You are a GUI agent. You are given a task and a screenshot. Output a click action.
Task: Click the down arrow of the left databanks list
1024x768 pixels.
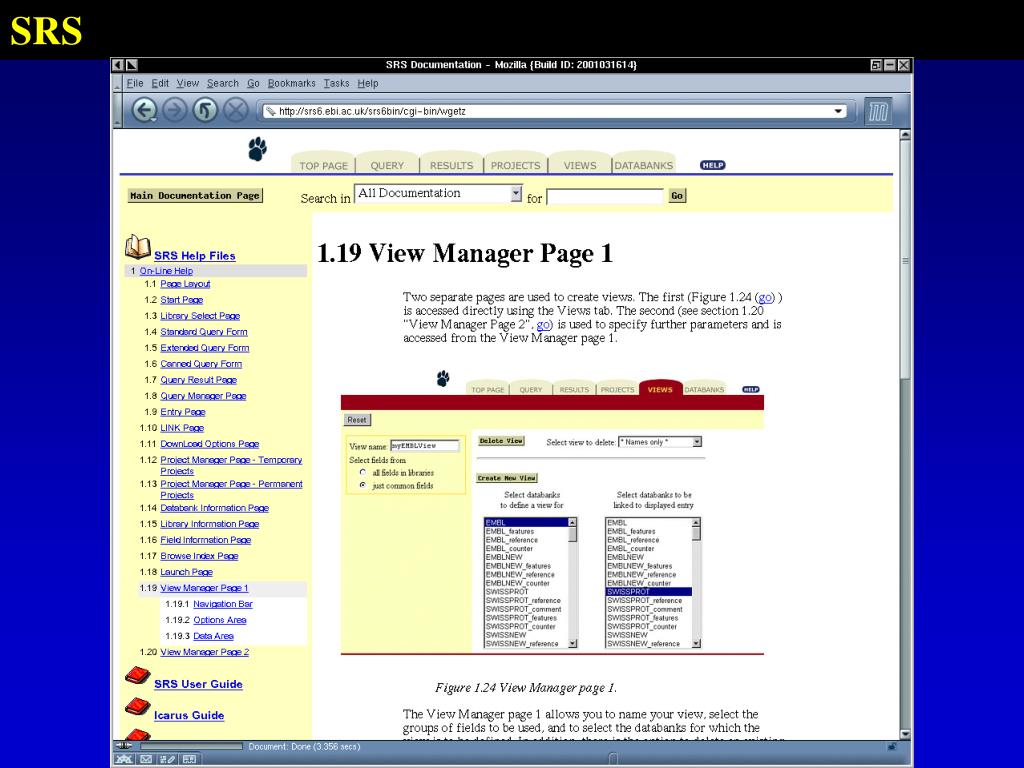(573, 643)
